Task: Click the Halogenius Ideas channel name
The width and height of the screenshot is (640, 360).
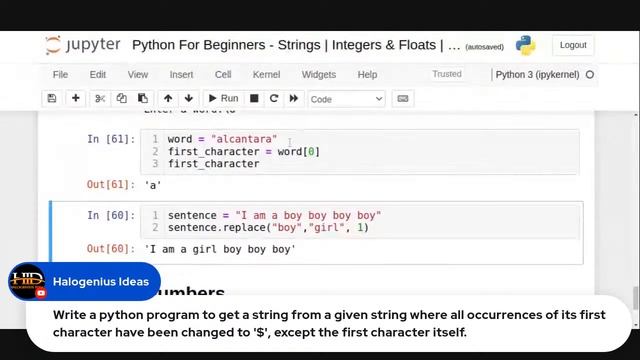Action: [101, 282]
